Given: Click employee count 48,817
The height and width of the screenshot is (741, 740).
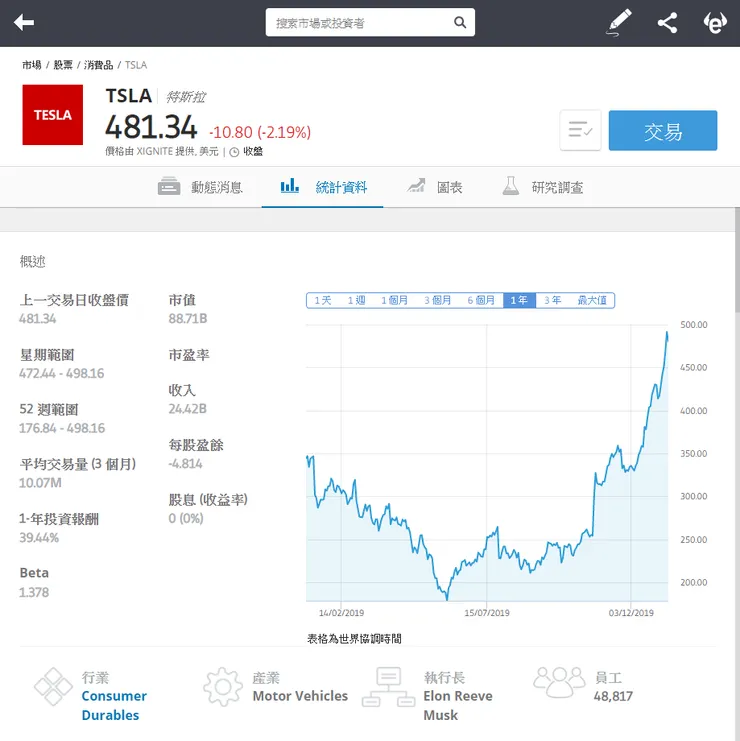Looking at the screenshot, I should [x=613, y=696].
